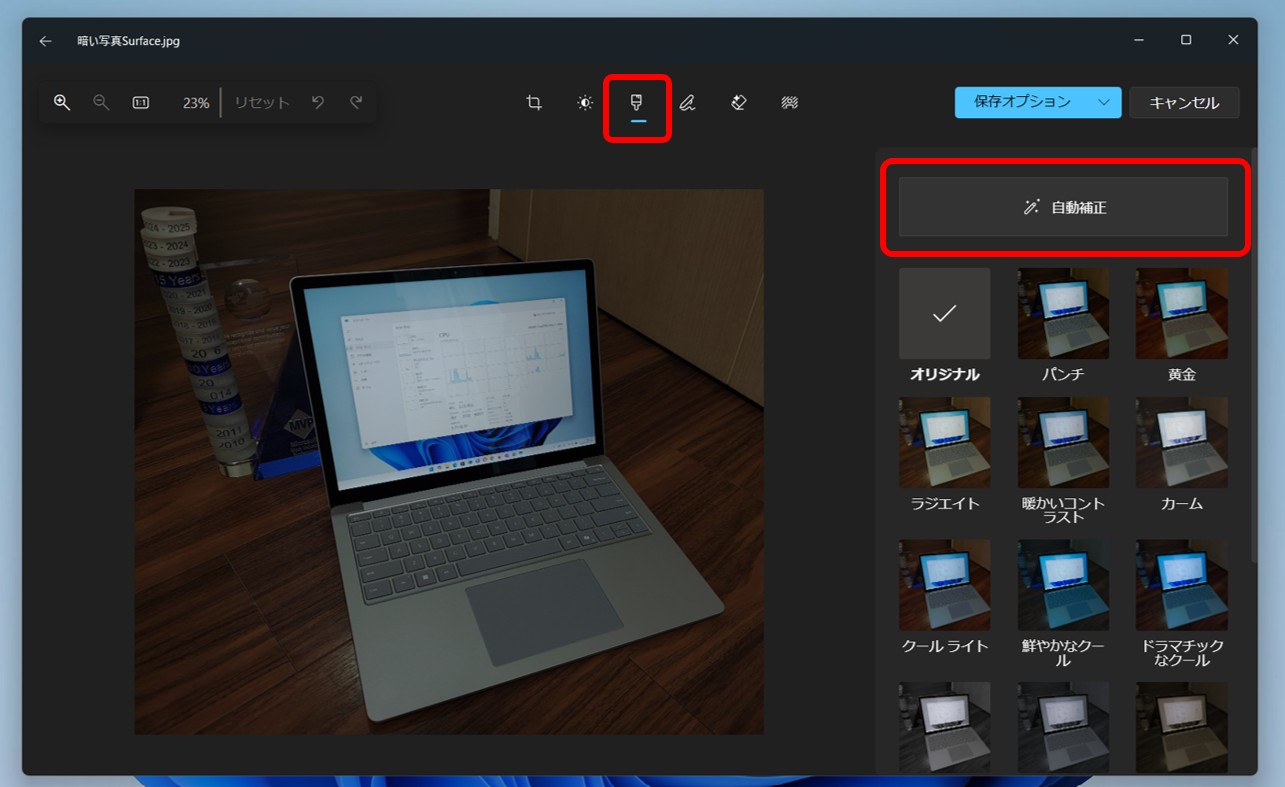1285x787 pixels.
Task: Set zoom to actual size 1:1
Action: point(141,102)
